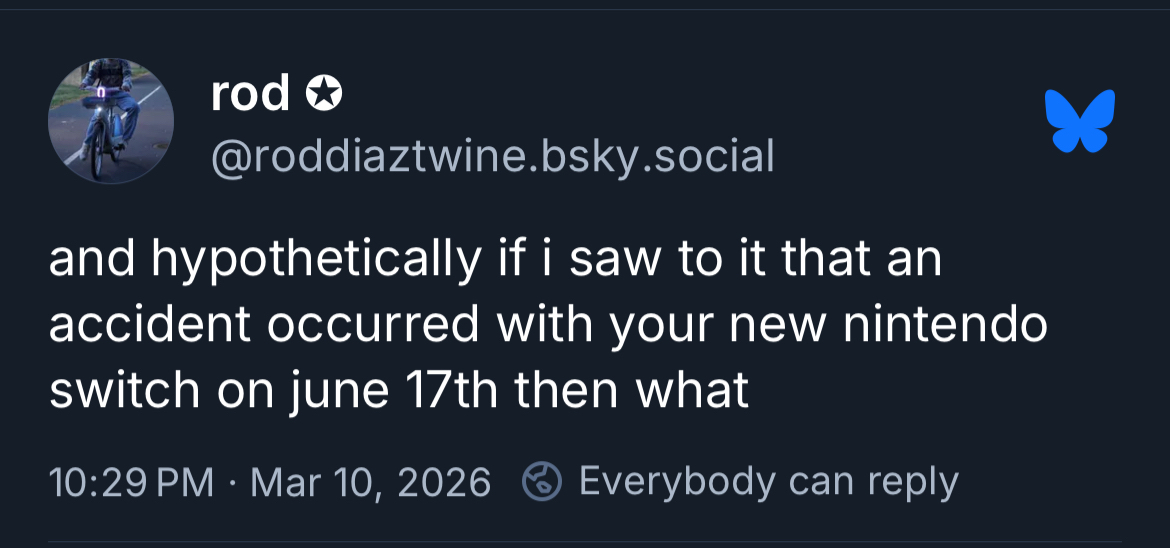
Task: Open the @roddiaztwine.bsky.social handle
Action: (x=492, y=155)
